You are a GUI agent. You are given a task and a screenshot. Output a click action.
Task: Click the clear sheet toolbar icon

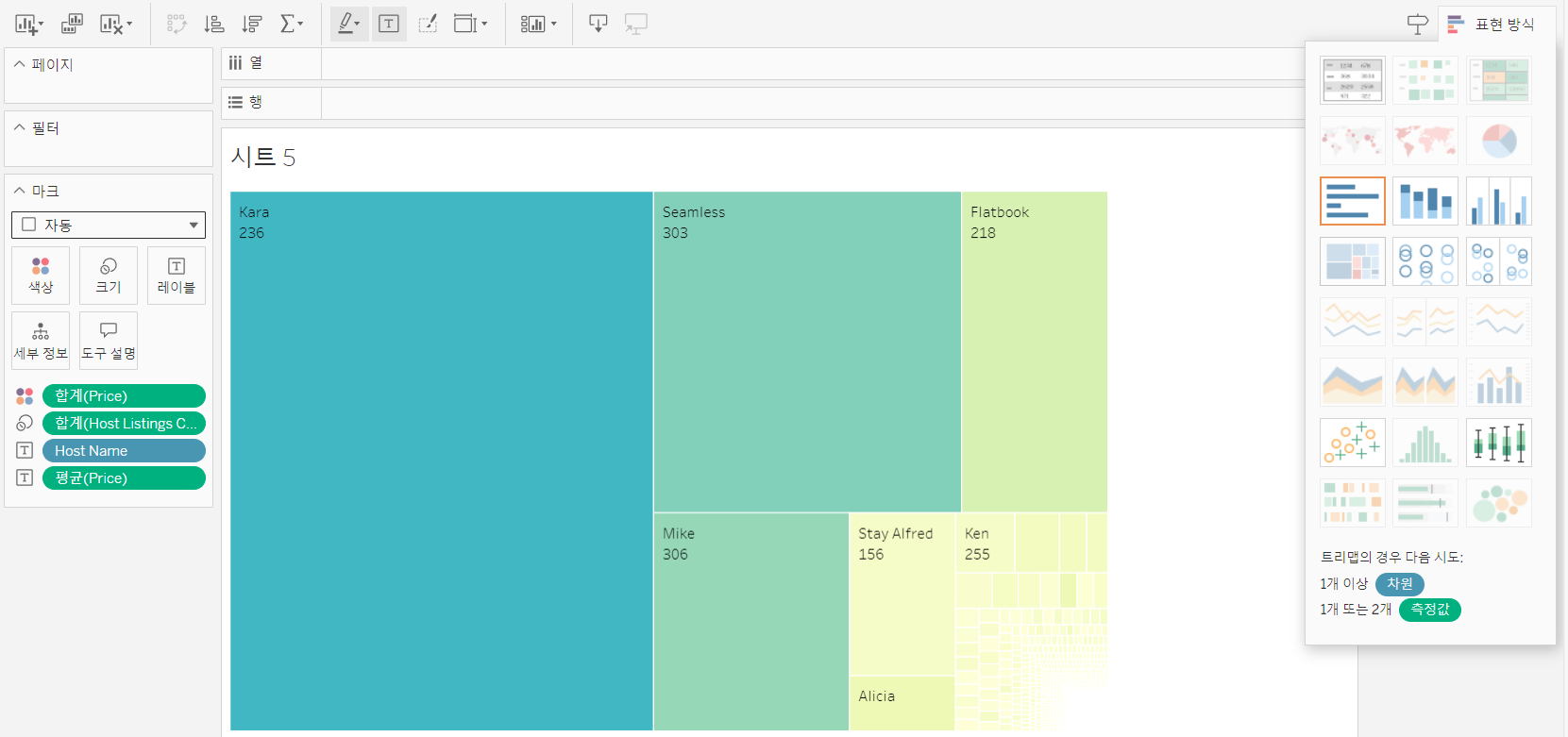[111, 24]
